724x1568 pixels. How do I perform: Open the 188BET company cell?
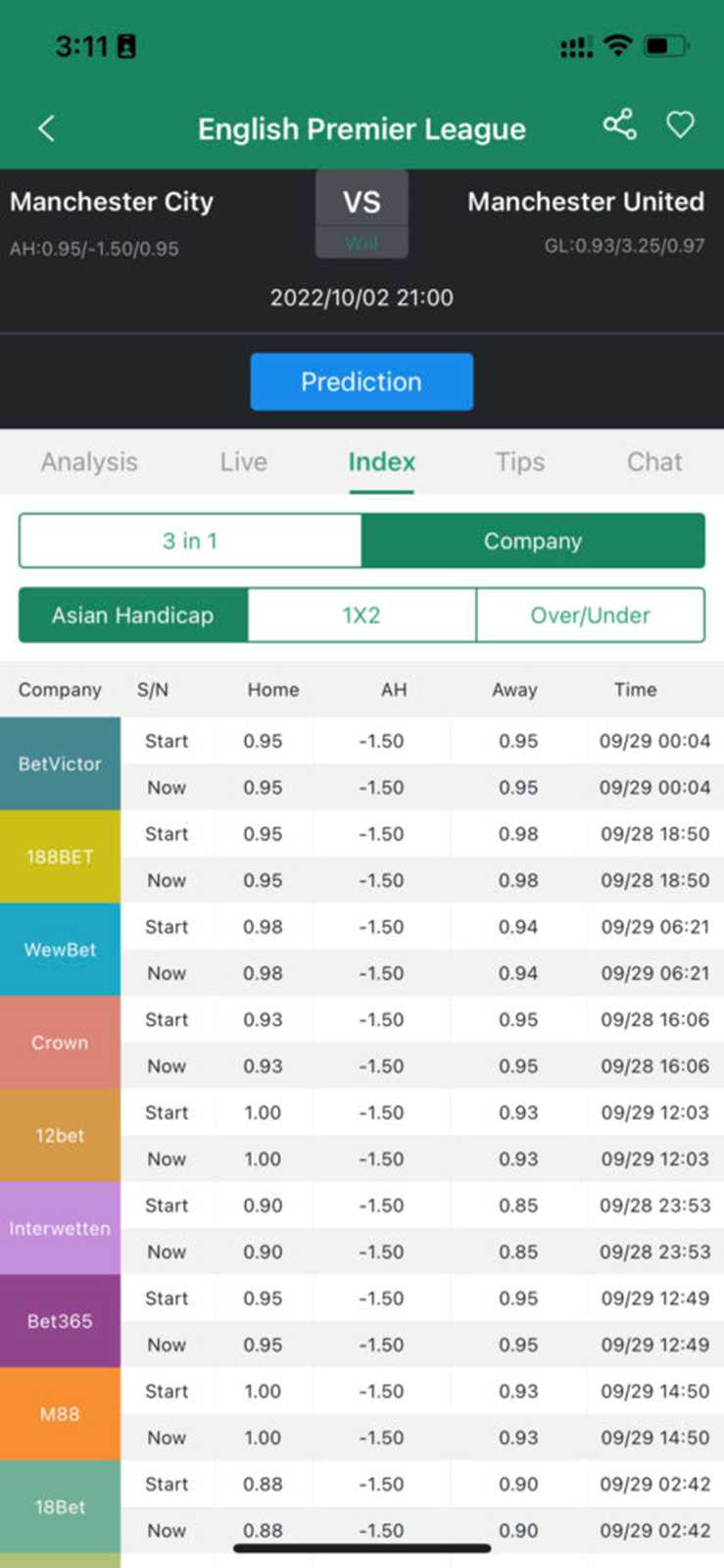(x=60, y=857)
